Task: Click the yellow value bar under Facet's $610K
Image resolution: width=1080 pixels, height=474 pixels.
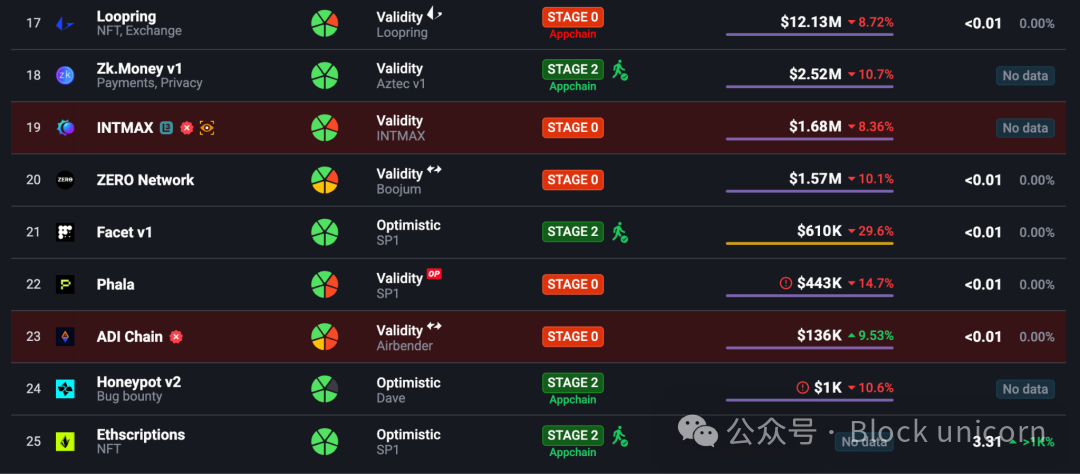Action: point(809,243)
